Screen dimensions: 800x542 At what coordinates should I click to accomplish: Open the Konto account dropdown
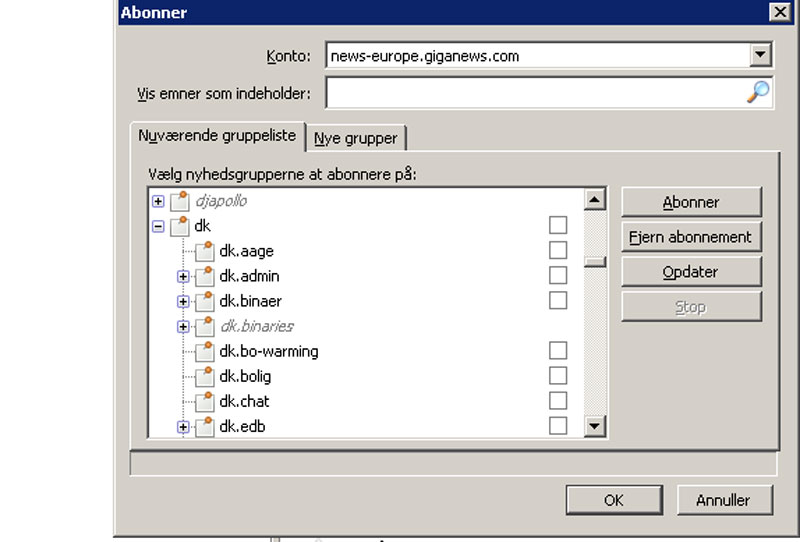pos(761,56)
